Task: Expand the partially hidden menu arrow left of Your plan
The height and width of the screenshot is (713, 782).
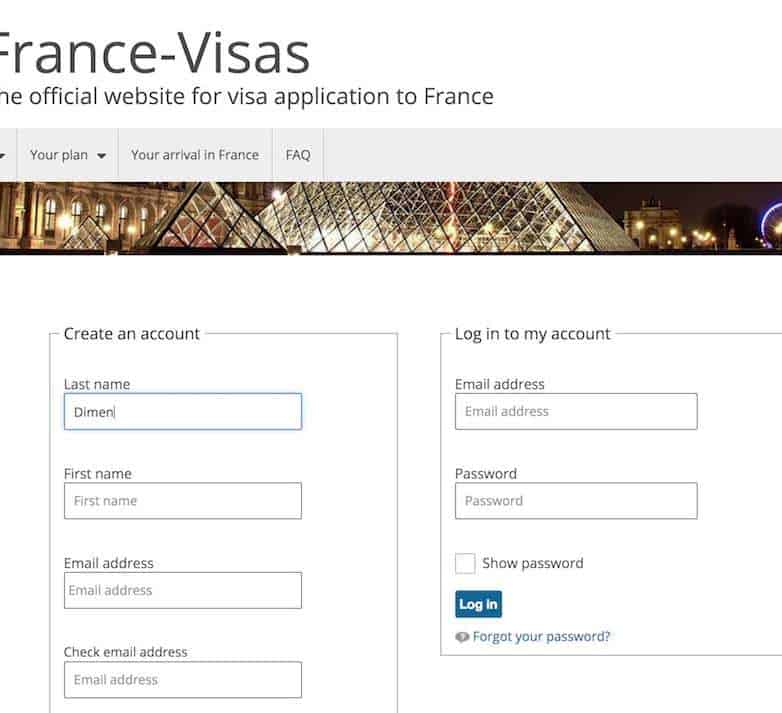Action: pos(3,156)
